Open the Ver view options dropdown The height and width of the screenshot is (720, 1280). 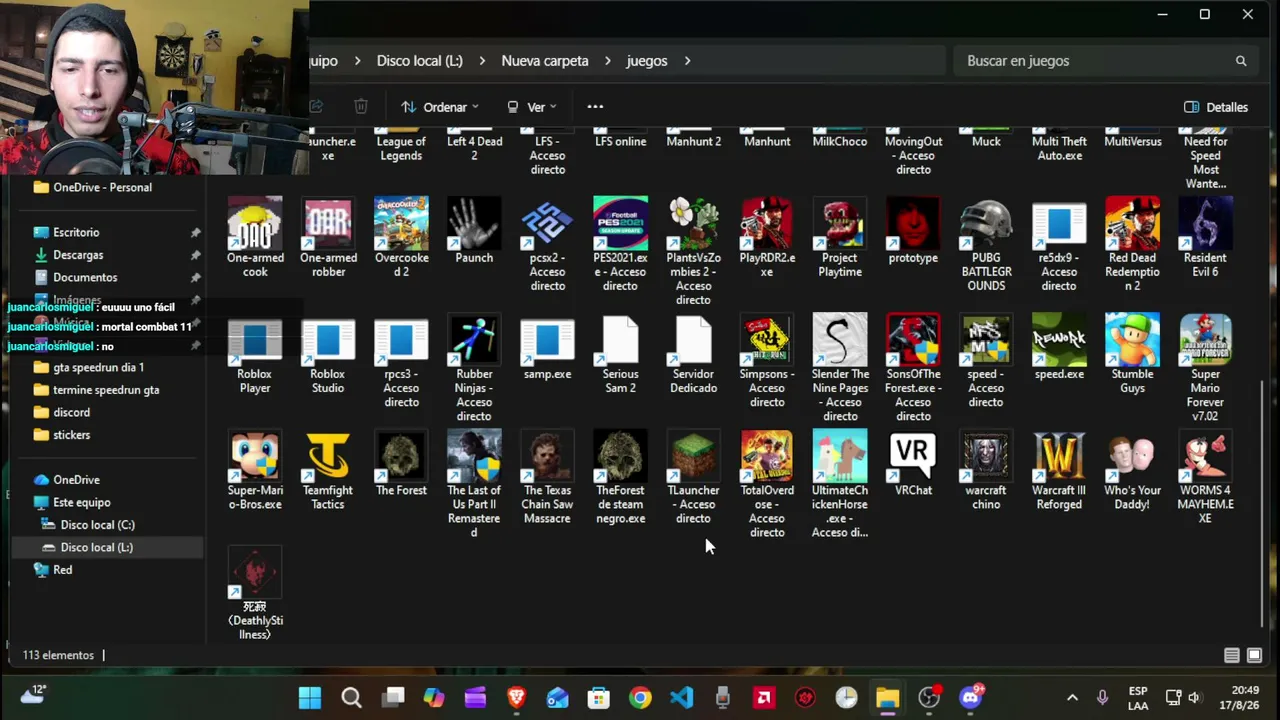pyautogui.click(x=531, y=107)
